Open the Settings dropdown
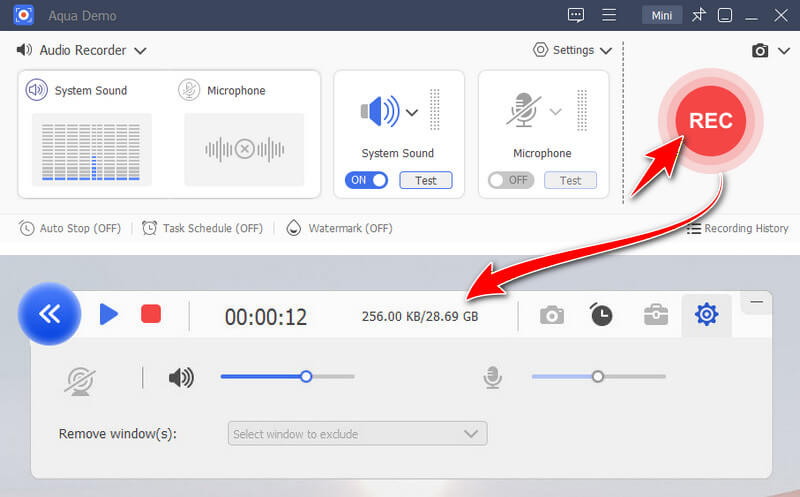 click(572, 50)
